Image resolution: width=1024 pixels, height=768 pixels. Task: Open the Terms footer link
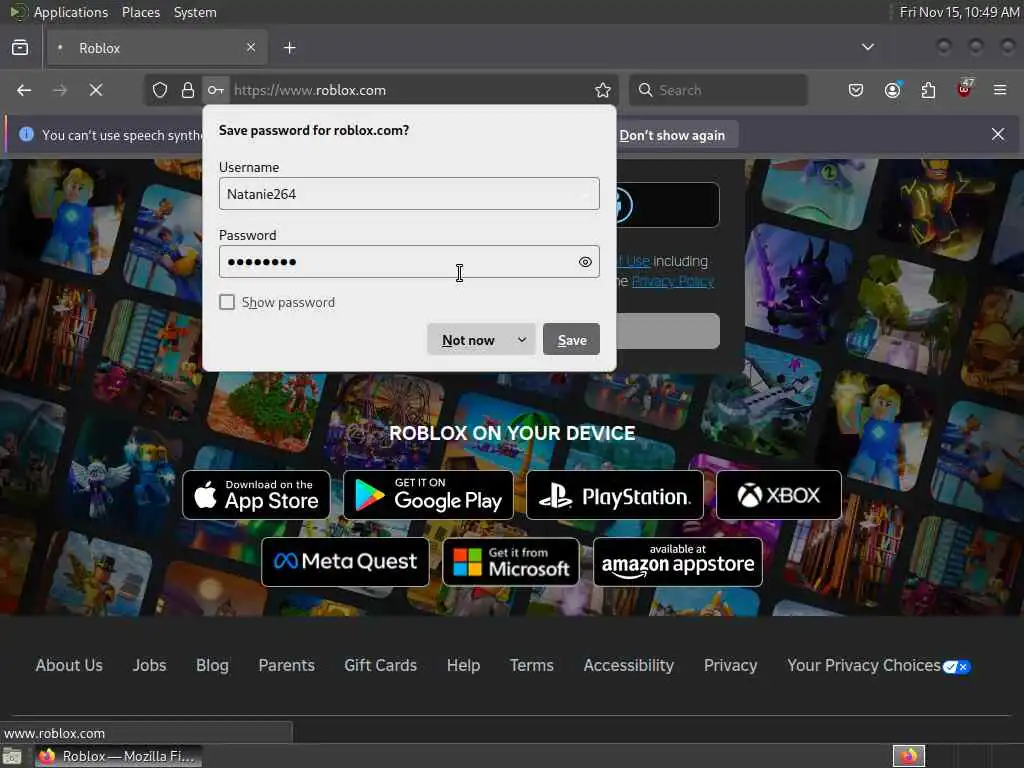[532, 665]
